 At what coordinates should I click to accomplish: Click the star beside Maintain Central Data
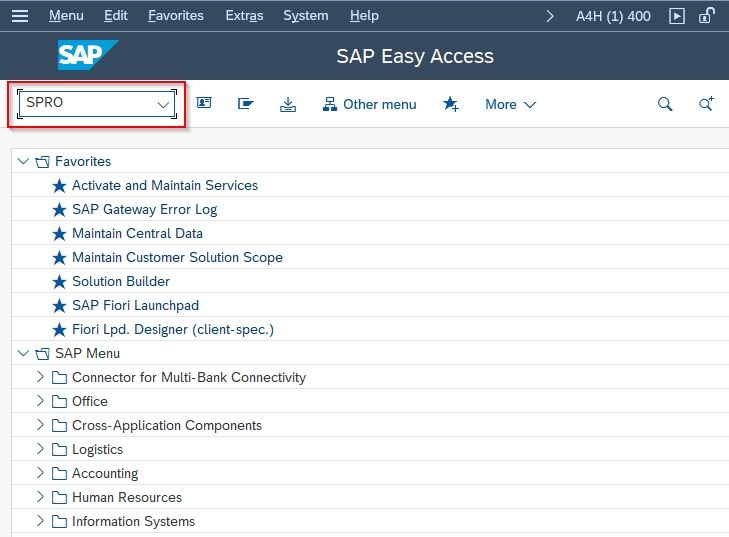[59, 233]
